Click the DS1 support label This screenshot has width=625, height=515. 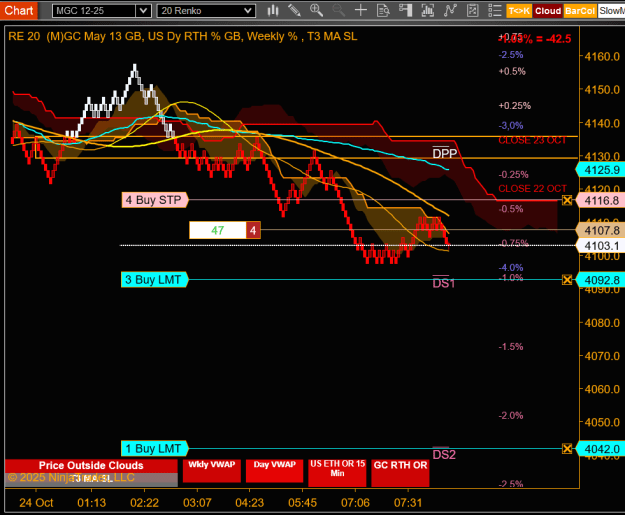pyautogui.click(x=444, y=283)
